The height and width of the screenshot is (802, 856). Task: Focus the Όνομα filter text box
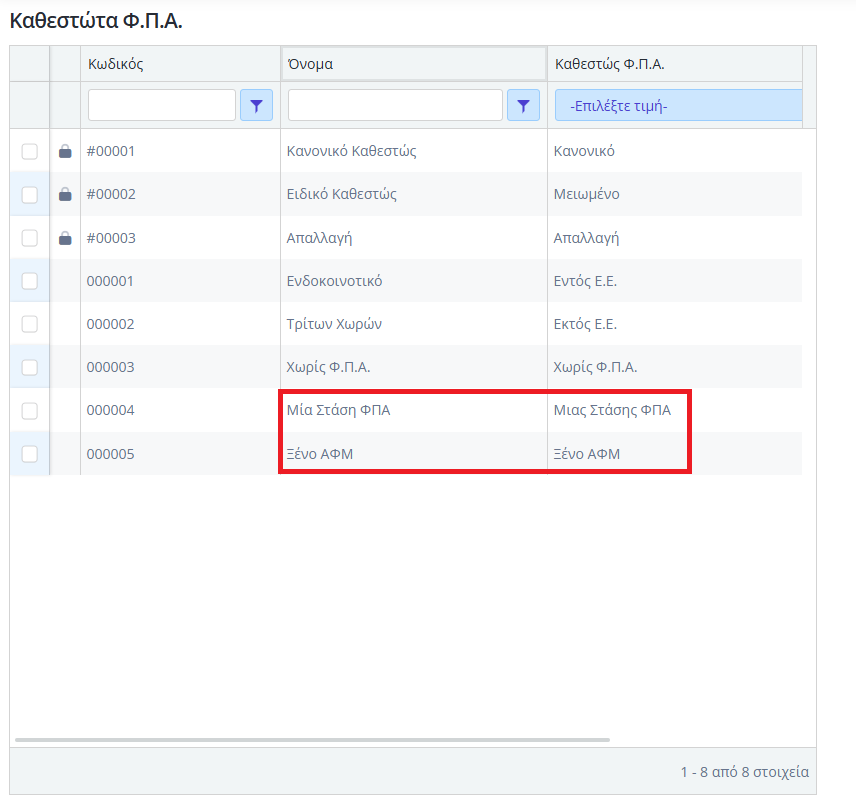(x=395, y=105)
